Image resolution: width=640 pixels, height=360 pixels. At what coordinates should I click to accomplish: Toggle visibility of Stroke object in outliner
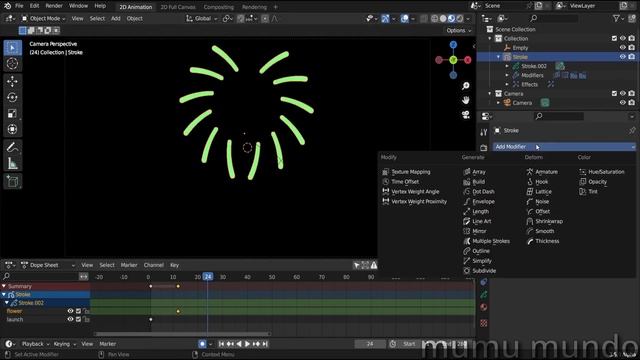point(622,57)
